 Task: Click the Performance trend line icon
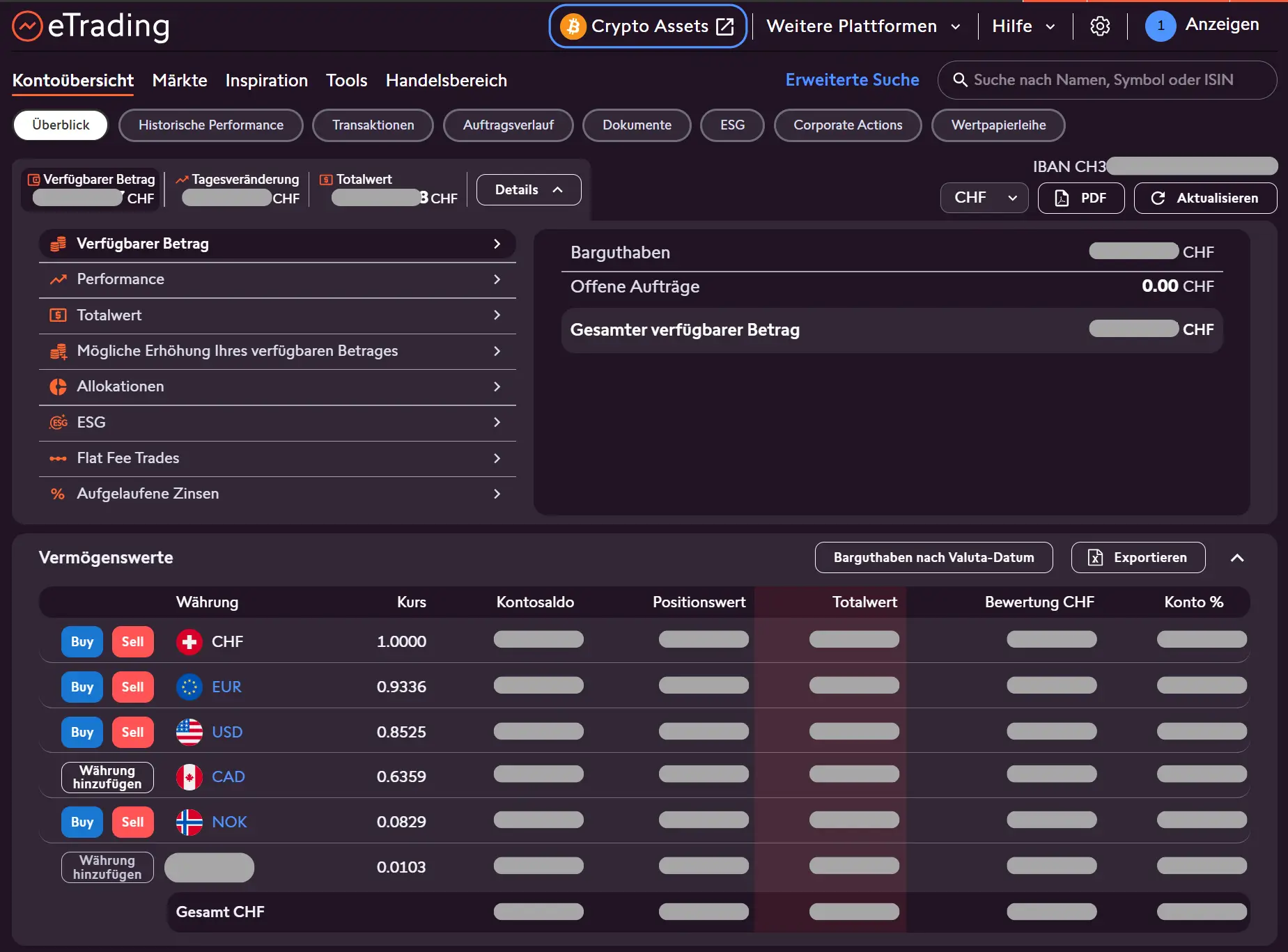tap(58, 279)
